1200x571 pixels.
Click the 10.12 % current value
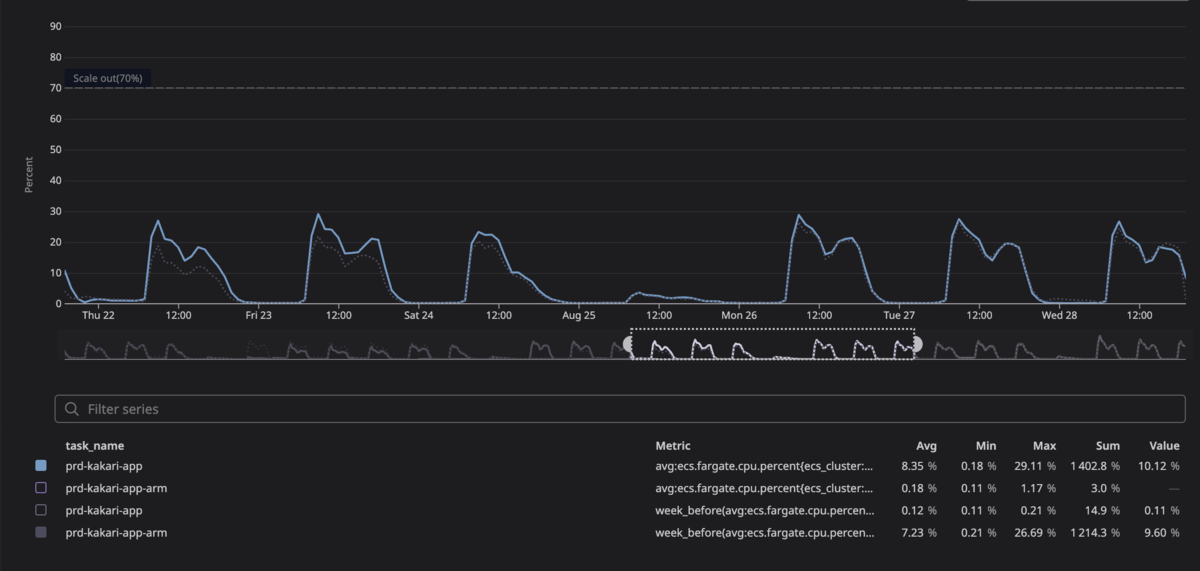[x=1159, y=466]
